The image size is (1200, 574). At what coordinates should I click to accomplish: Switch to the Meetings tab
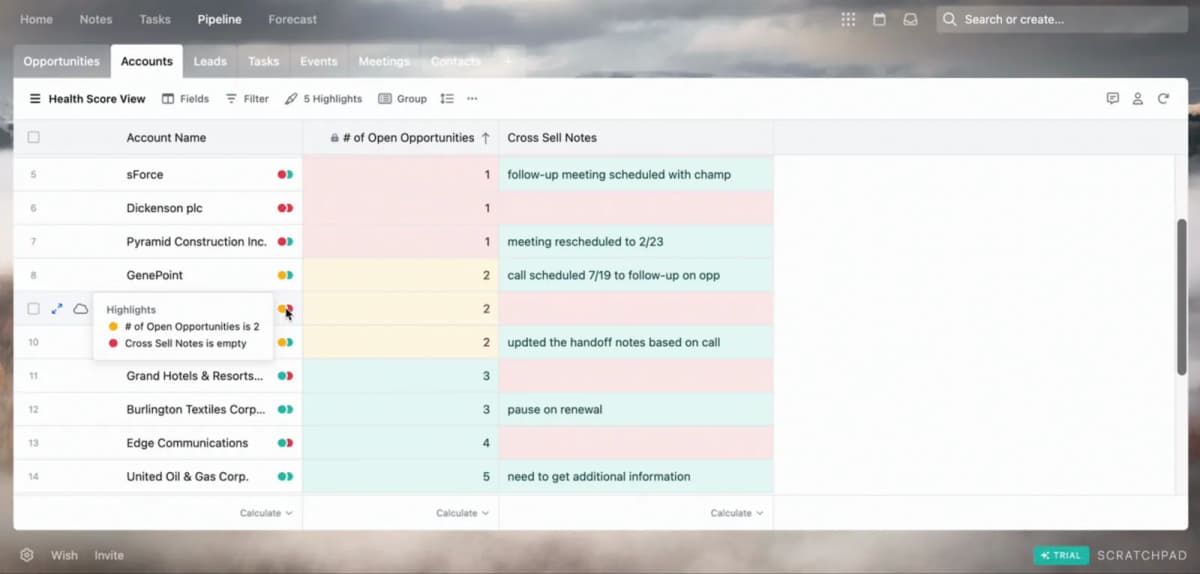pyautogui.click(x=384, y=61)
